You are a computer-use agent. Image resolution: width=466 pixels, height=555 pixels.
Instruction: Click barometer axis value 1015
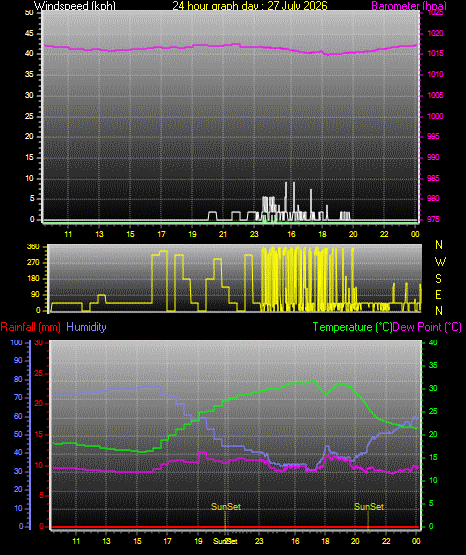tap(435, 53)
